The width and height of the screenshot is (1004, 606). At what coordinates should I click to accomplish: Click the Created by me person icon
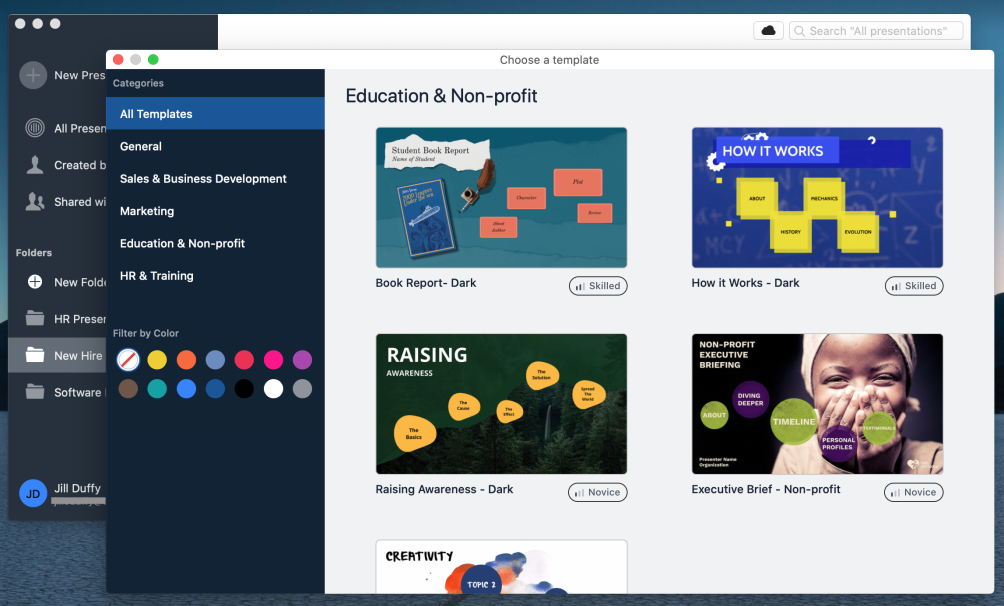pyautogui.click(x=35, y=165)
